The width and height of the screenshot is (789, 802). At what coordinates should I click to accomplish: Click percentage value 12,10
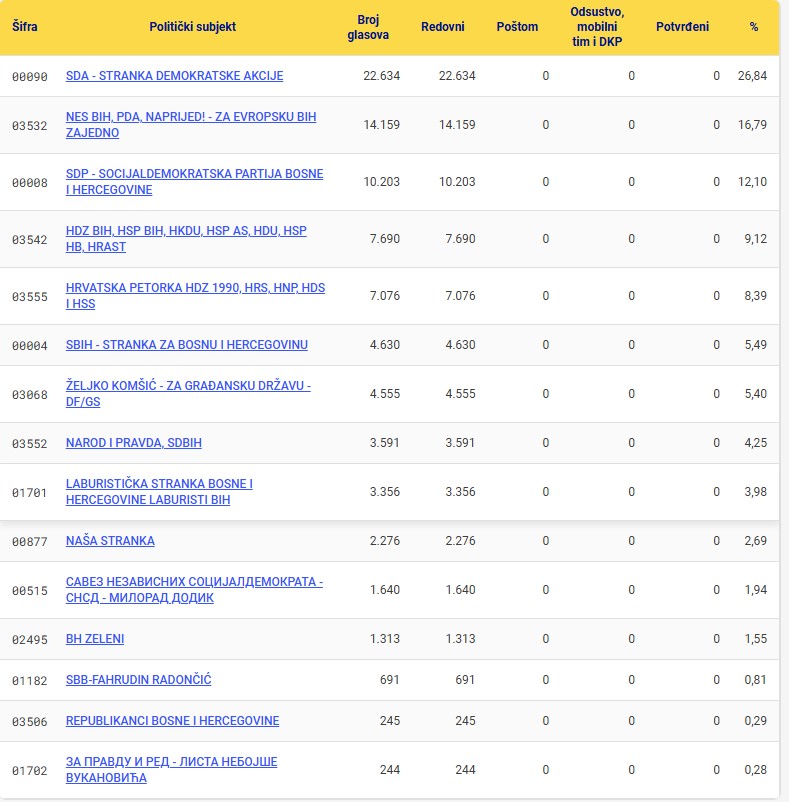tap(752, 182)
